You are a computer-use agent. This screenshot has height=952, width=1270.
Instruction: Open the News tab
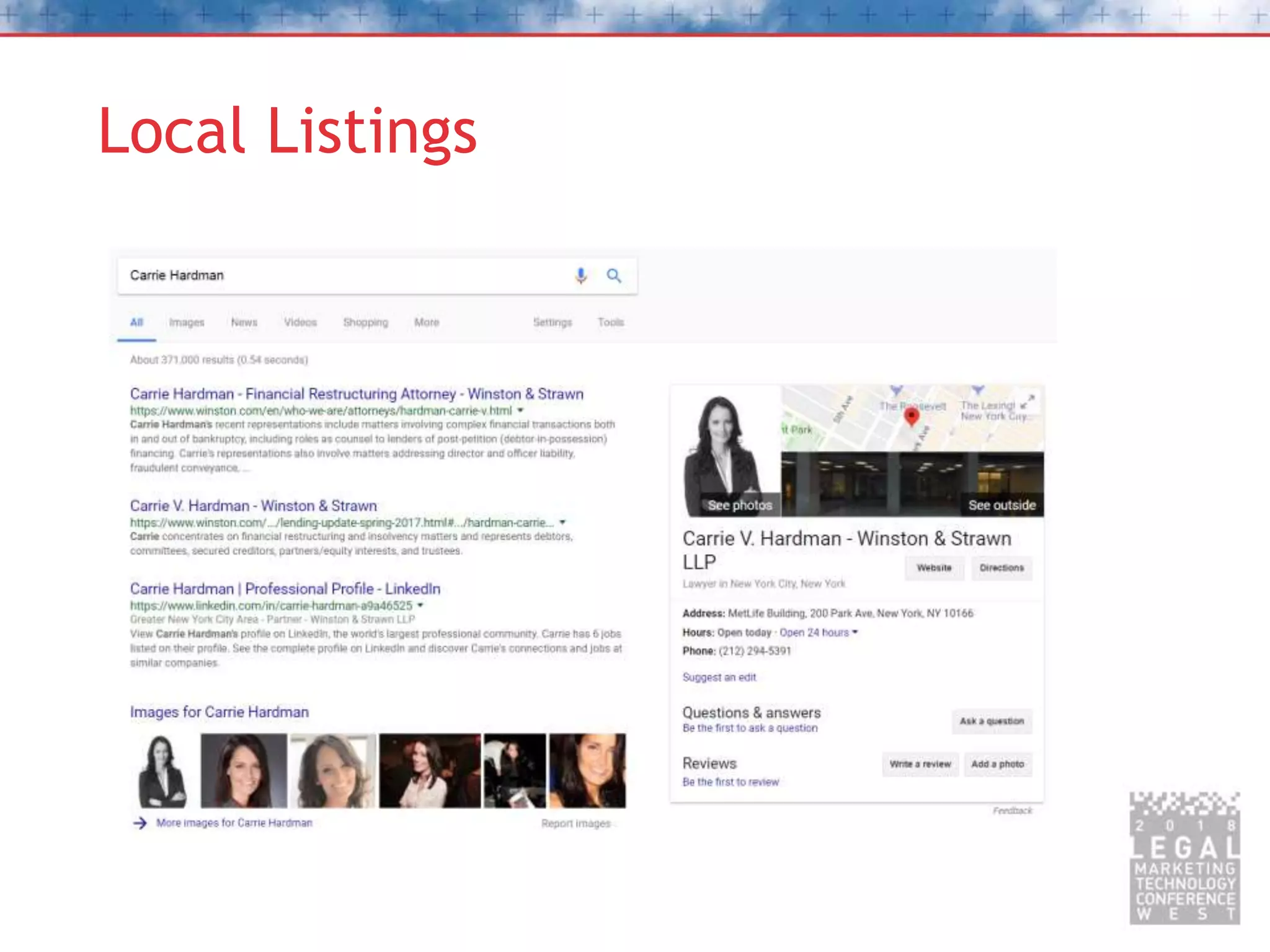pos(244,322)
